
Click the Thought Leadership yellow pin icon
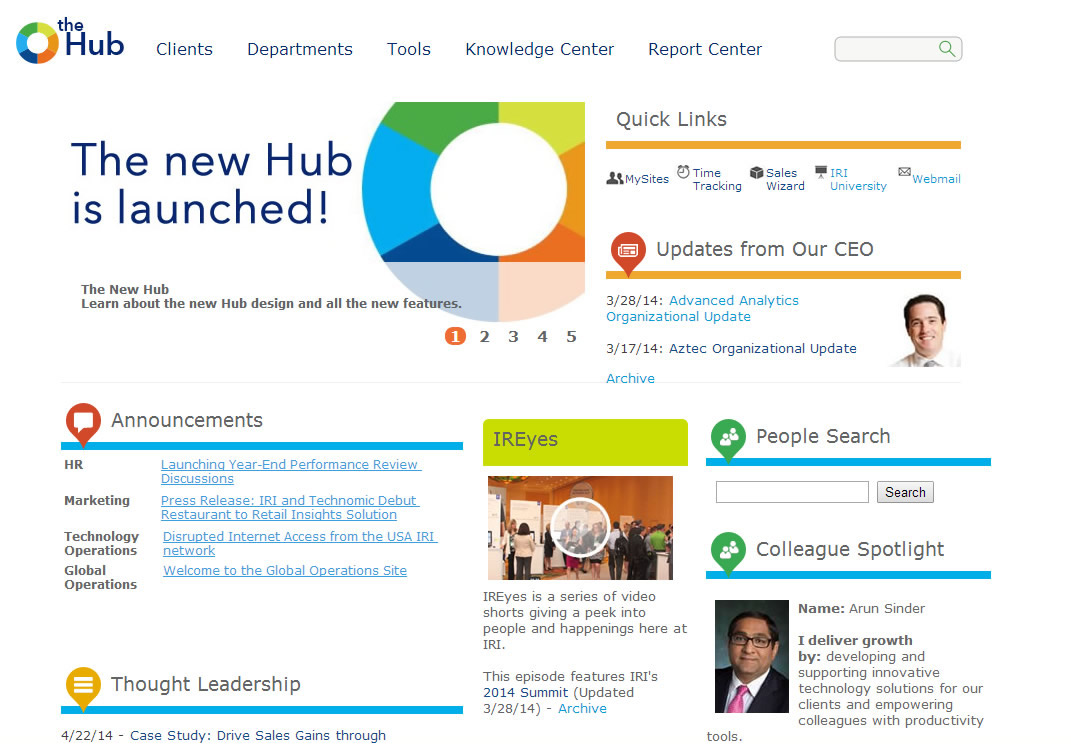point(83,685)
